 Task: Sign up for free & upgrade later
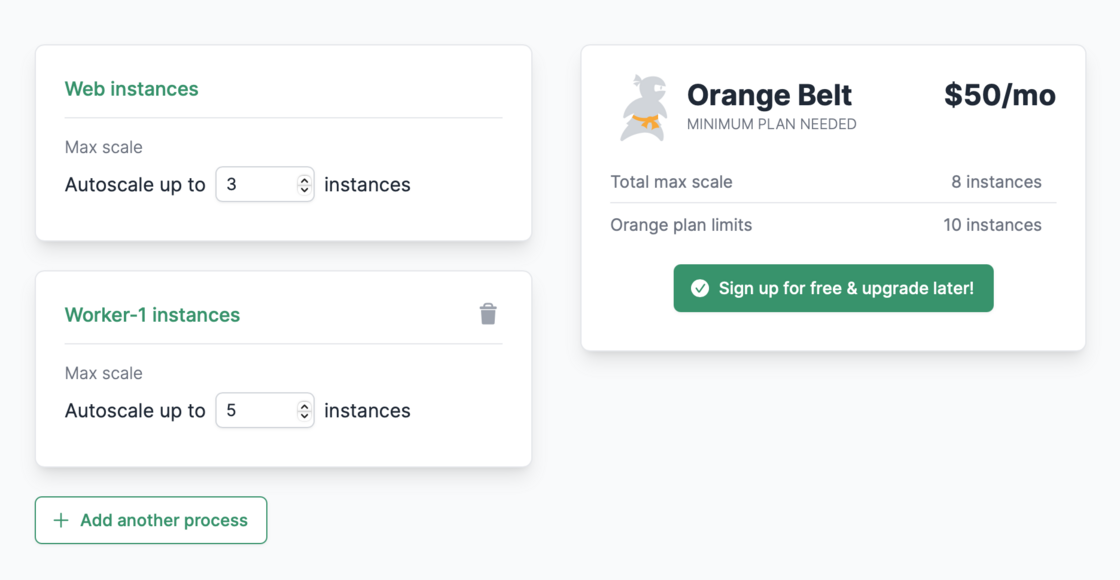click(833, 288)
